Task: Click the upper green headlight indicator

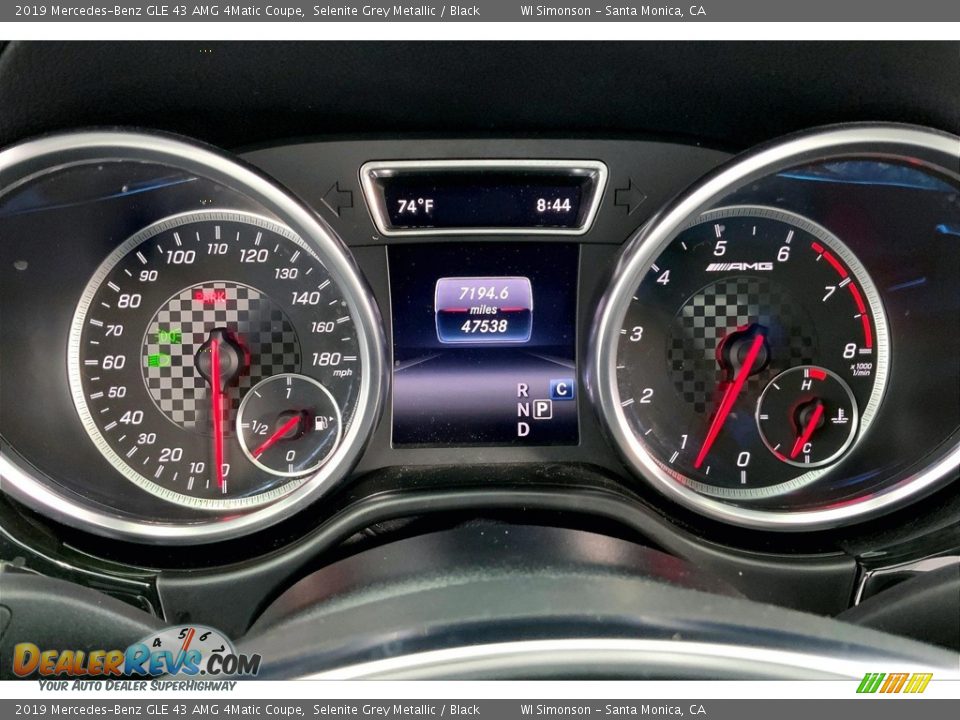Action: point(170,336)
